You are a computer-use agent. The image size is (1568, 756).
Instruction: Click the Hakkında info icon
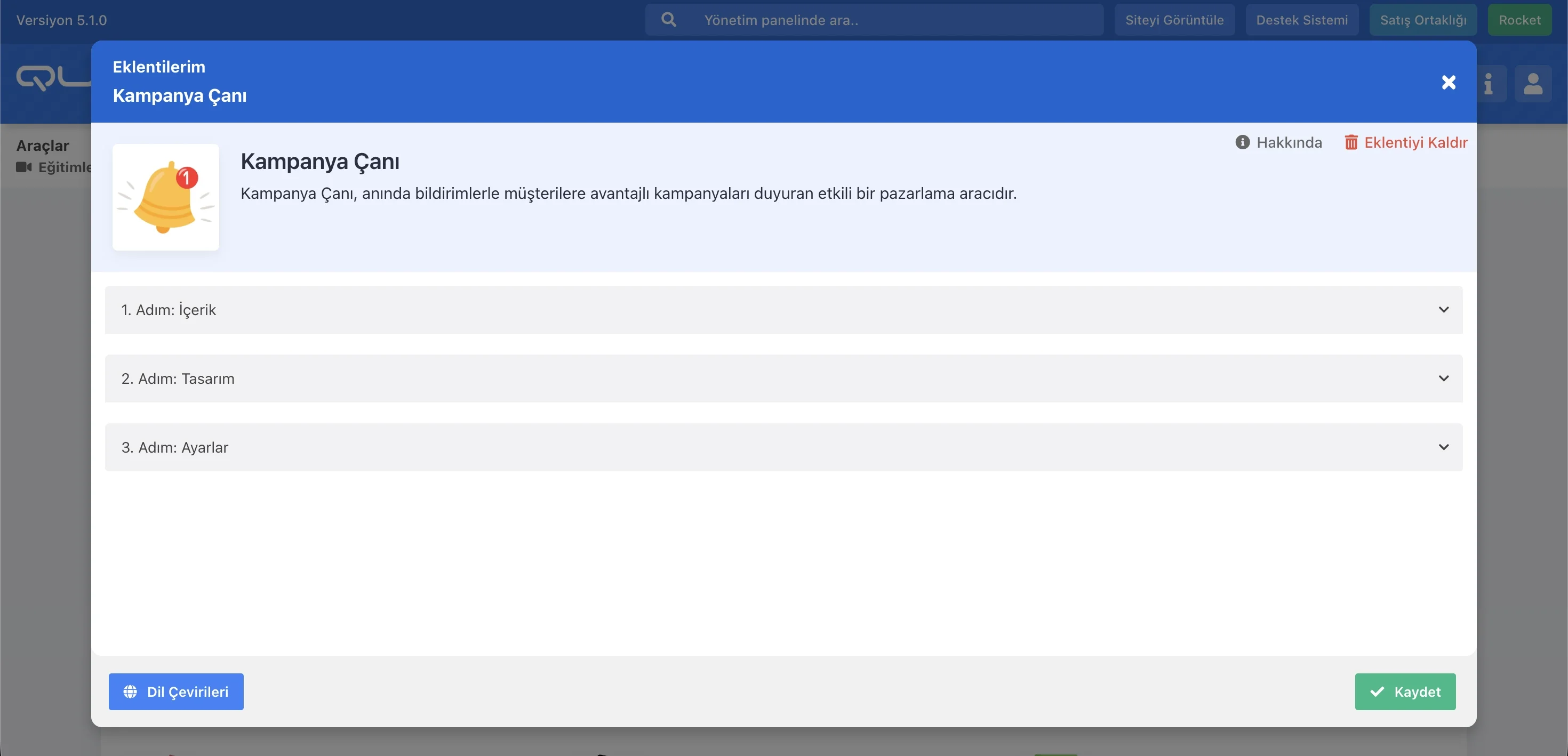pyautogui.click(x=1242, y=142)
